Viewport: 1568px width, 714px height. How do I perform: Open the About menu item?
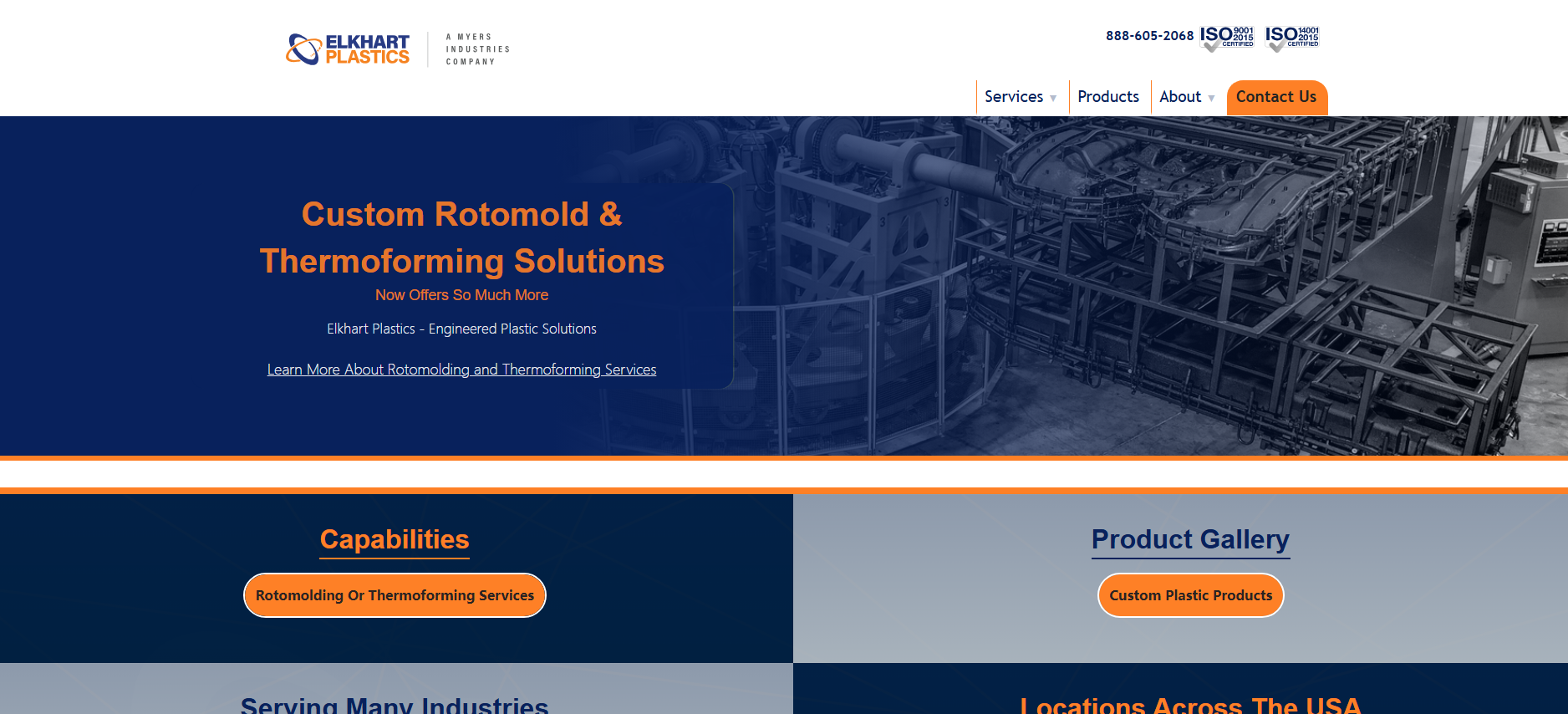(1179, 97)
